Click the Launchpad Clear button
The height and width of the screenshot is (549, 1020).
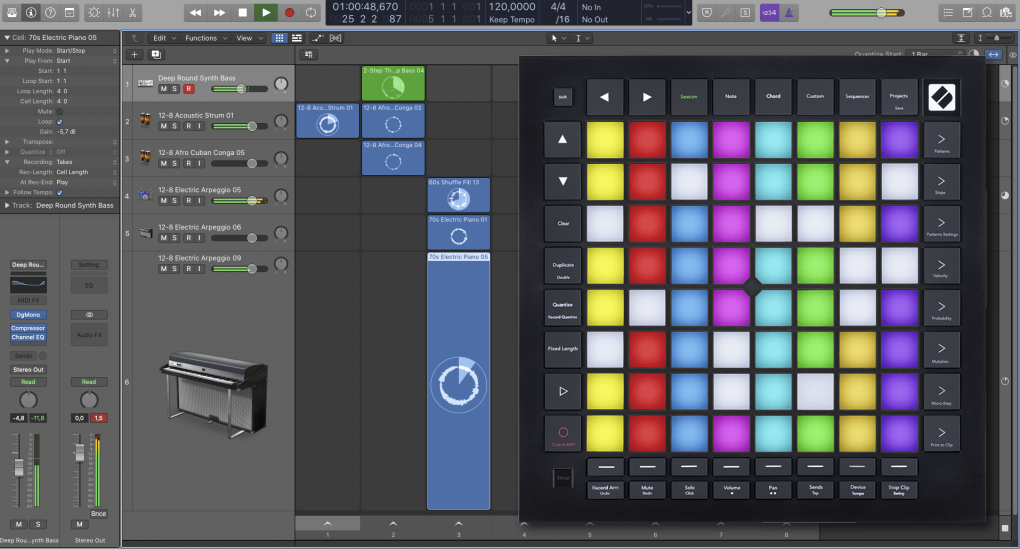tap(563, 223)
